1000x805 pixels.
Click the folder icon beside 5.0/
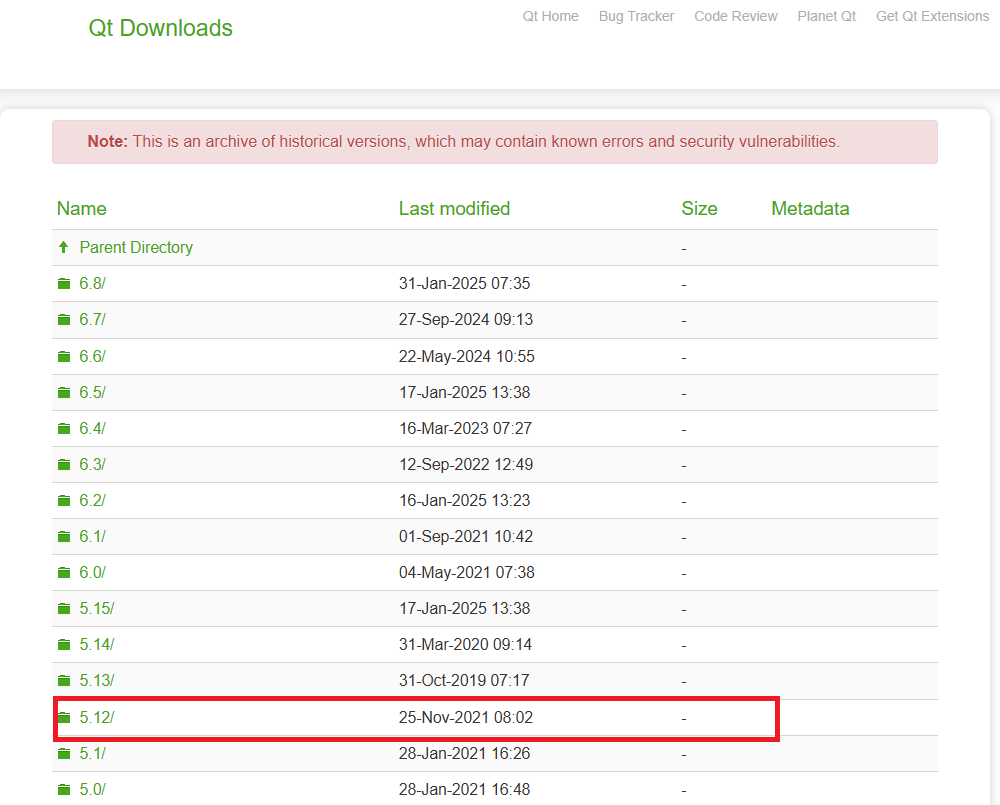click(64, 790)
